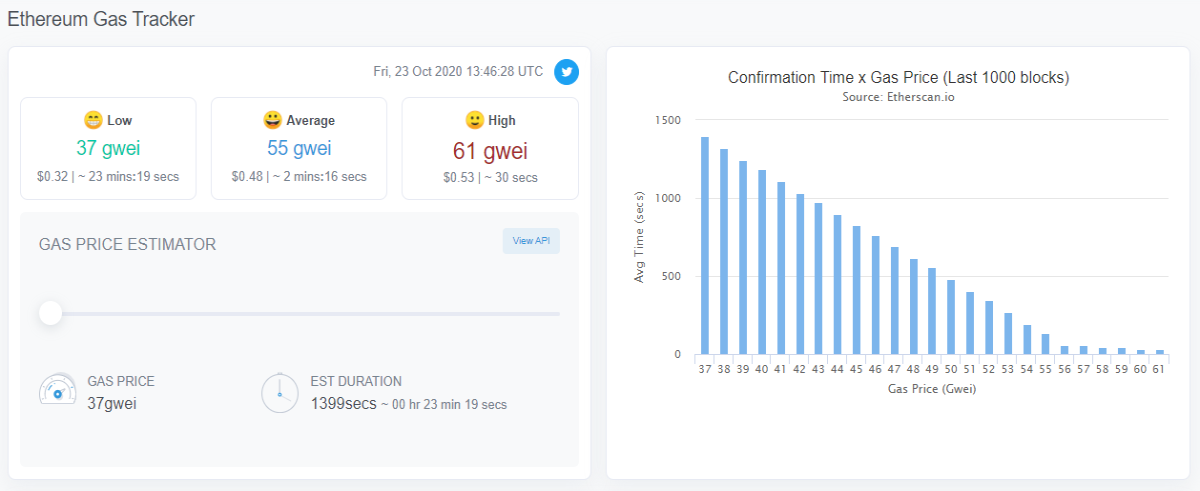Click the 45 gwei chart bar
Screen dimensions: 1200x491
pyautogui.click(x=857, y=290)
